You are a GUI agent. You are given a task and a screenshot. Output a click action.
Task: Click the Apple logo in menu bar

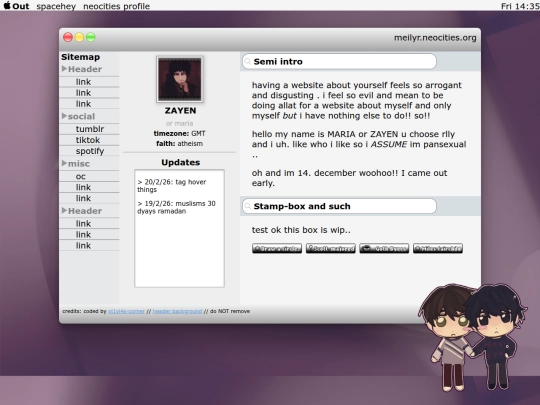[x=7, y=6]
